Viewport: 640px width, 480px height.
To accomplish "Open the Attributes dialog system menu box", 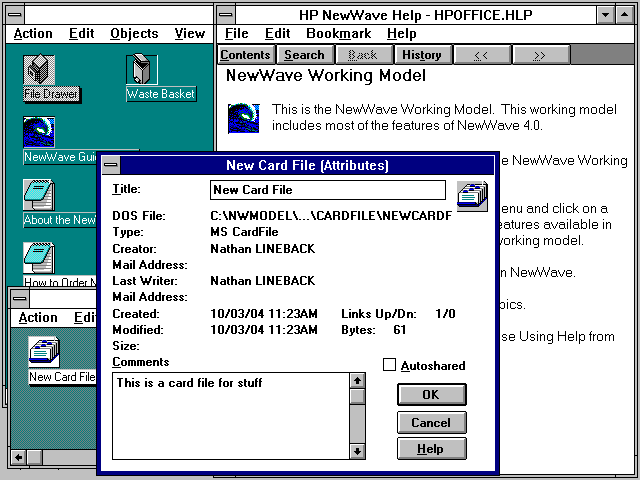I will click(110, 165).
